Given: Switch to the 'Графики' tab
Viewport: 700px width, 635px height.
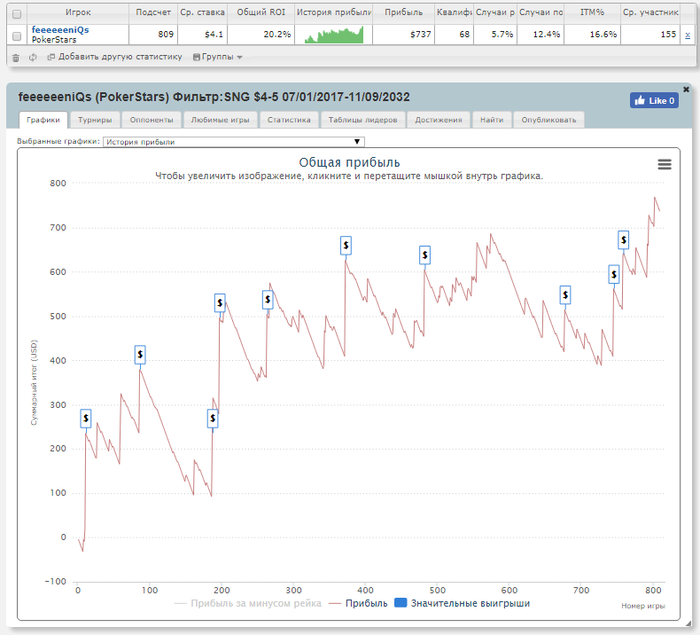Looking at the screenshot, I should tap(43, 120).
